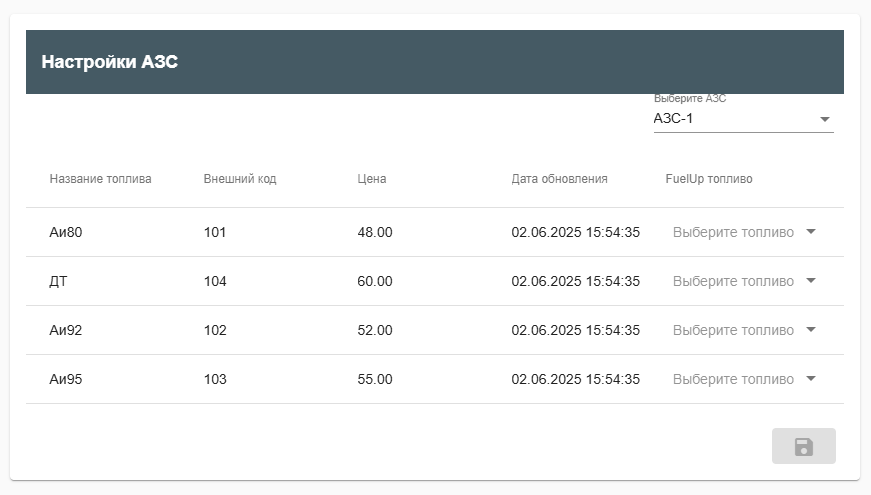Open FuelUp fuel dropdown for ДТ

(744, 281)
